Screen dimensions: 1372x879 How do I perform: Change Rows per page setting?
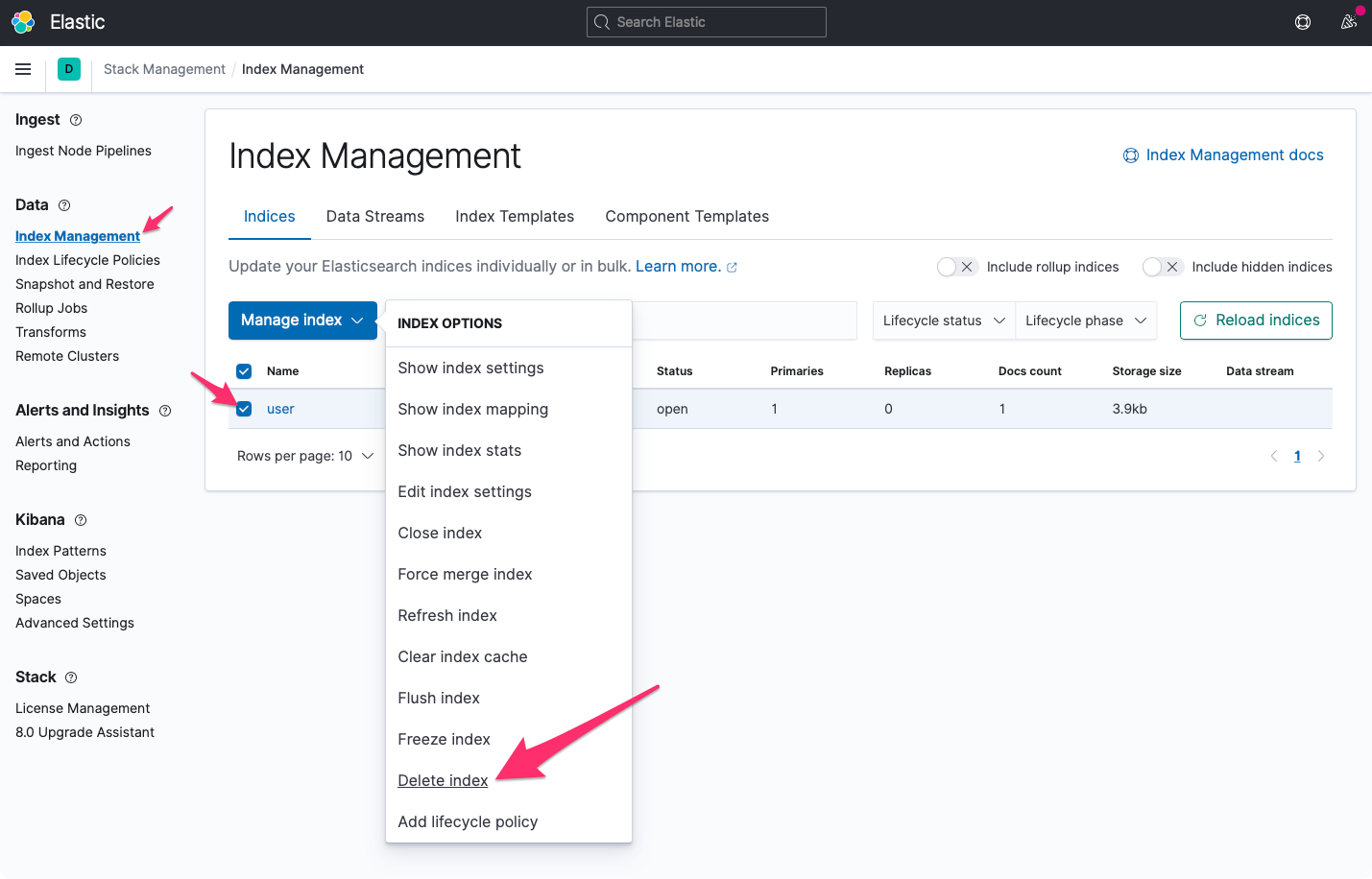coord(305,456)
